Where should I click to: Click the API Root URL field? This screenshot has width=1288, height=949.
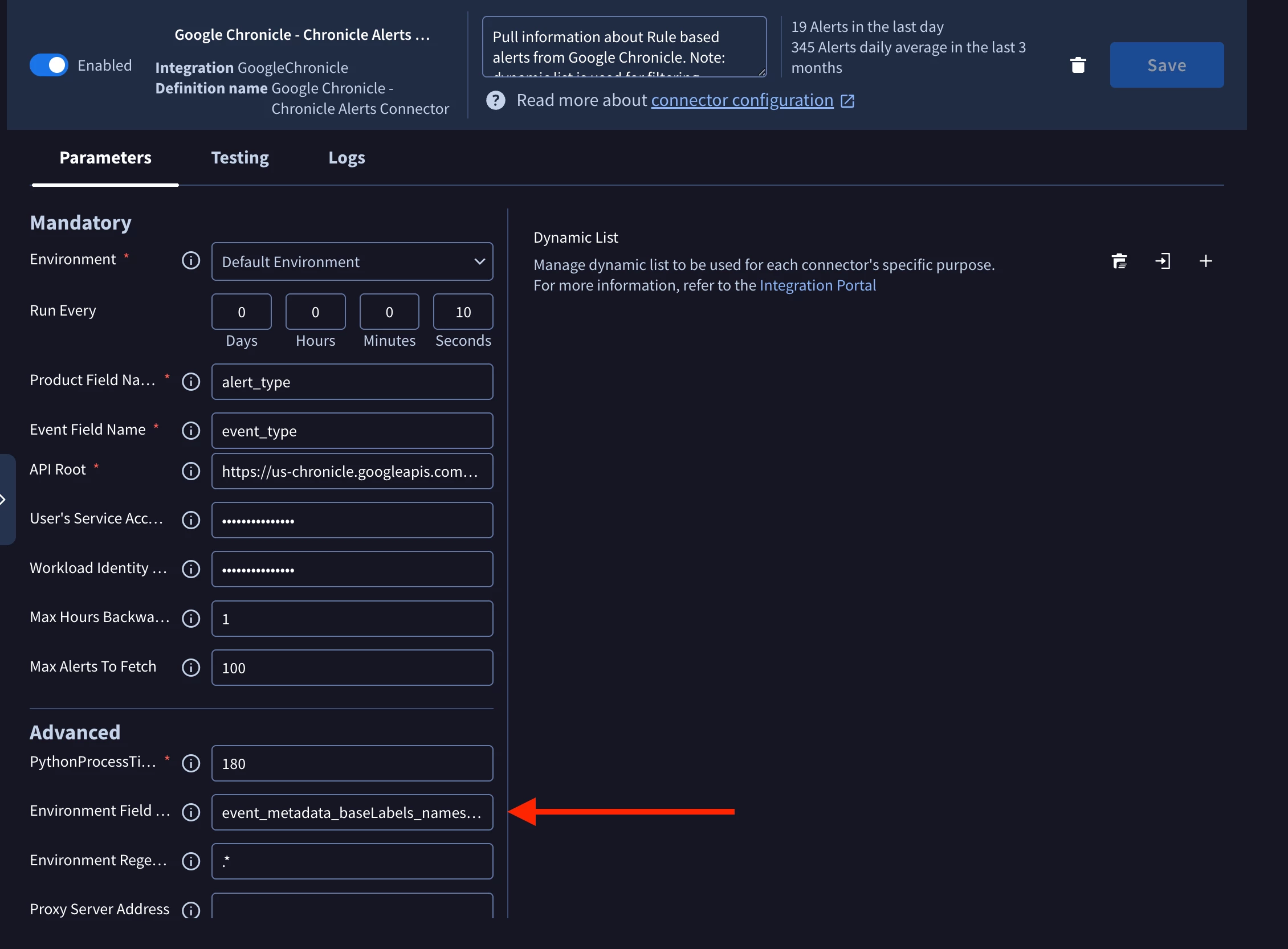click(x=352, y=472)
